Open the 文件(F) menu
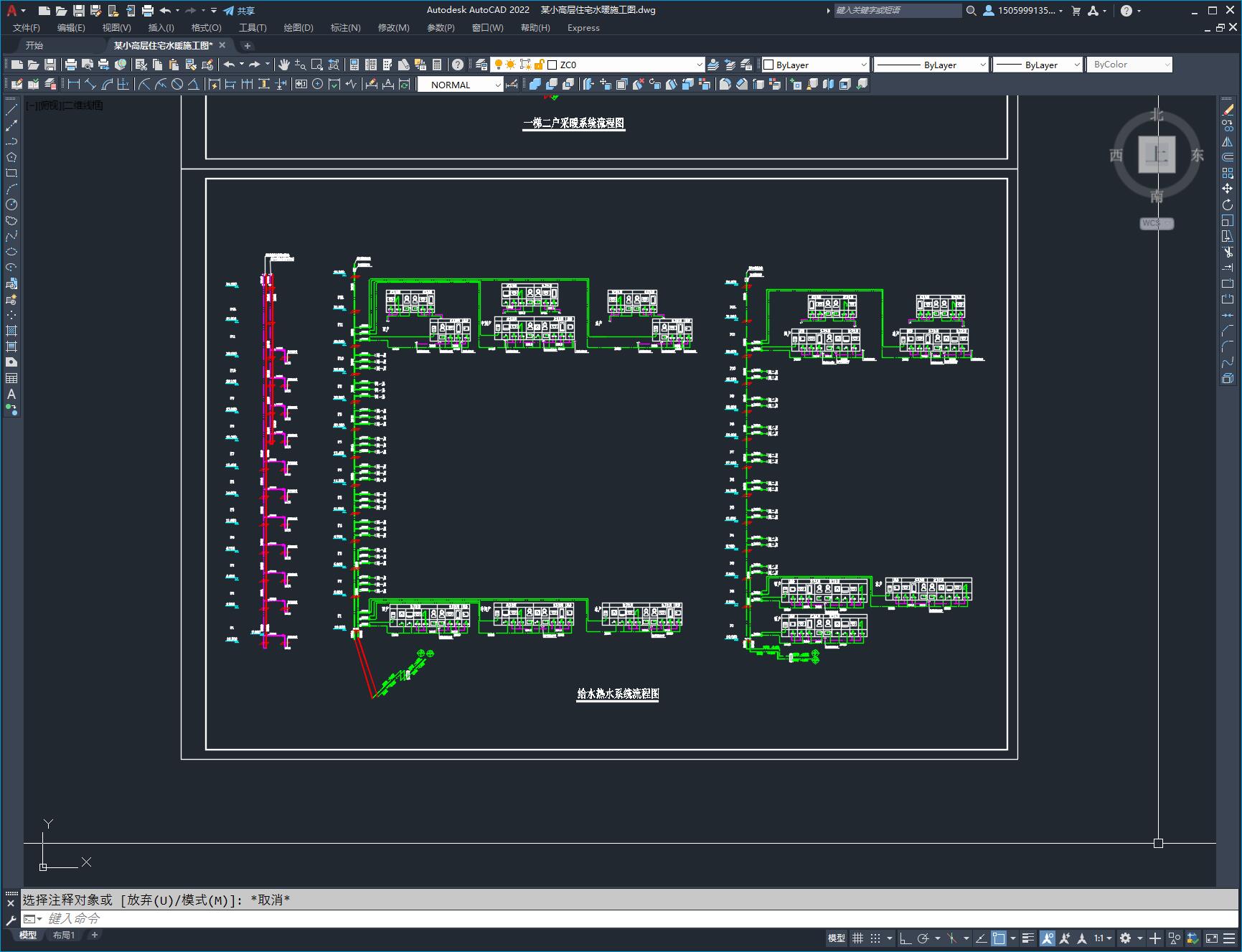Viewport: 1242px width, 952px height. click(27, 28)
